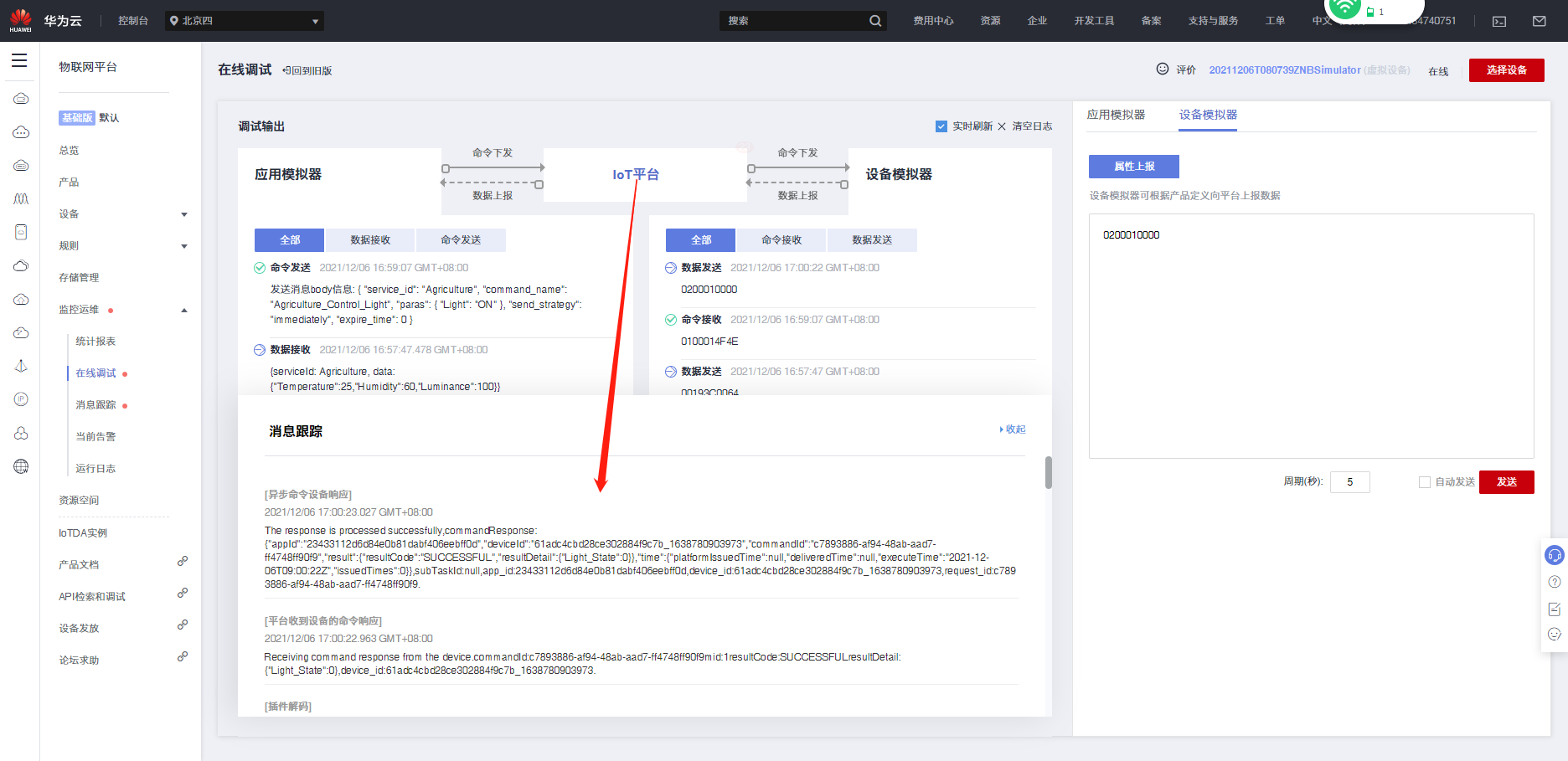Screen dimensions: 1568x761
Task: Click the green check icon beside 命令发送 16:59:07
Action: point(260,268)
